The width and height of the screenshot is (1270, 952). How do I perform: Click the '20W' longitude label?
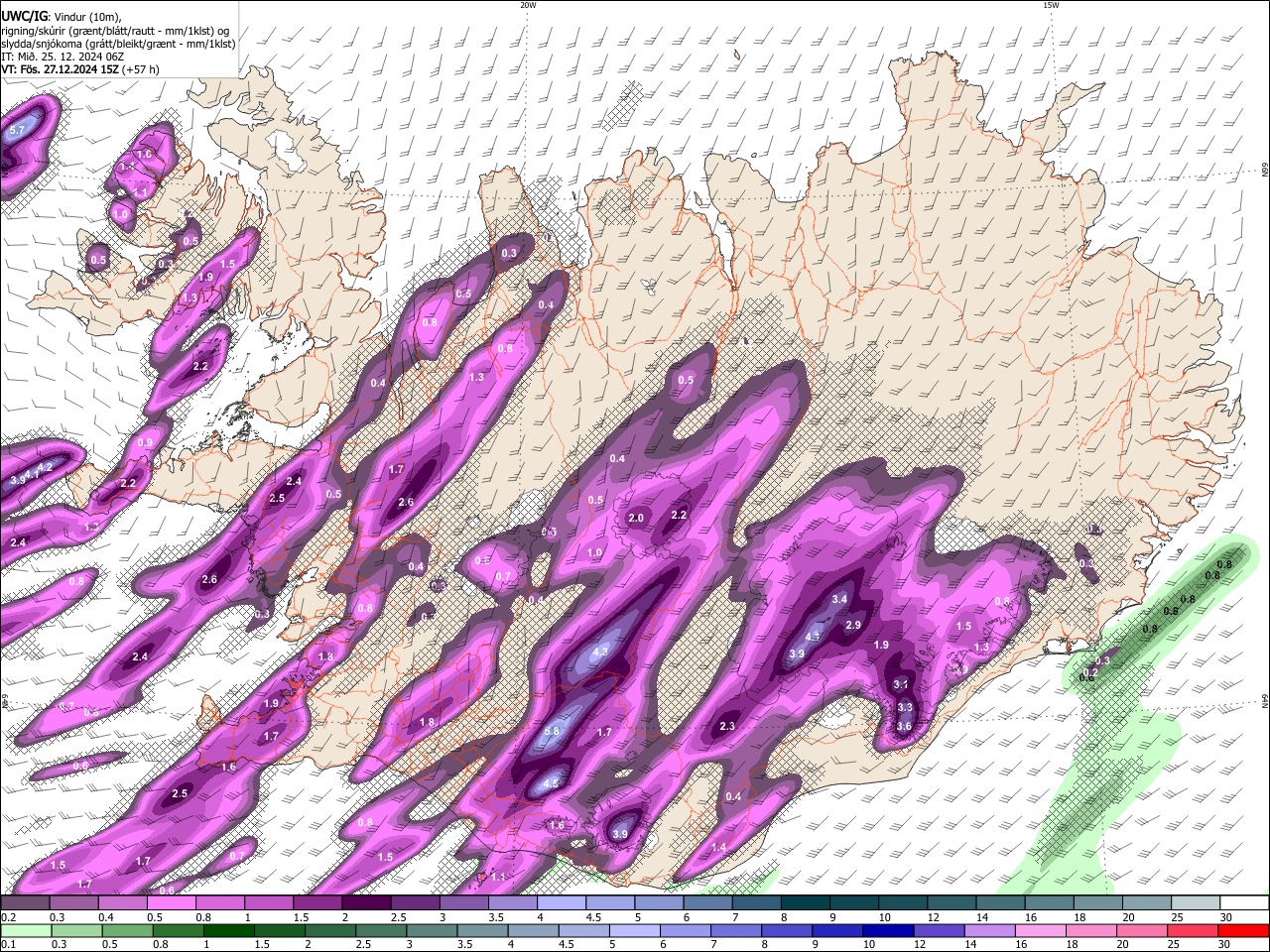coord(528,5)
